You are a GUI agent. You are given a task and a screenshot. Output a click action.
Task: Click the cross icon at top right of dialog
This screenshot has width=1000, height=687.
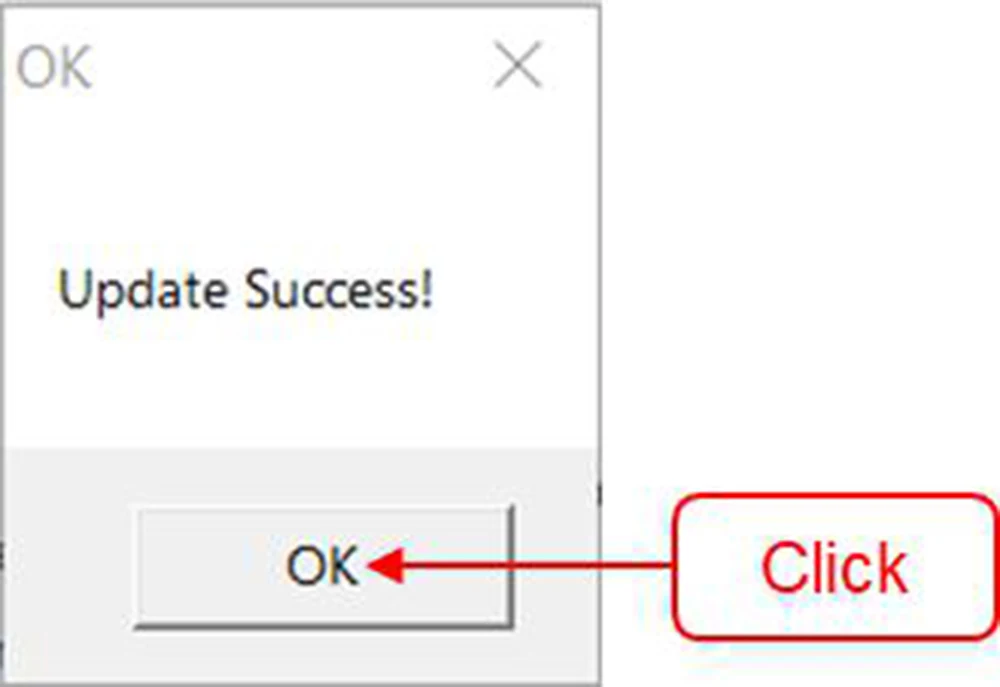point(518,64)
